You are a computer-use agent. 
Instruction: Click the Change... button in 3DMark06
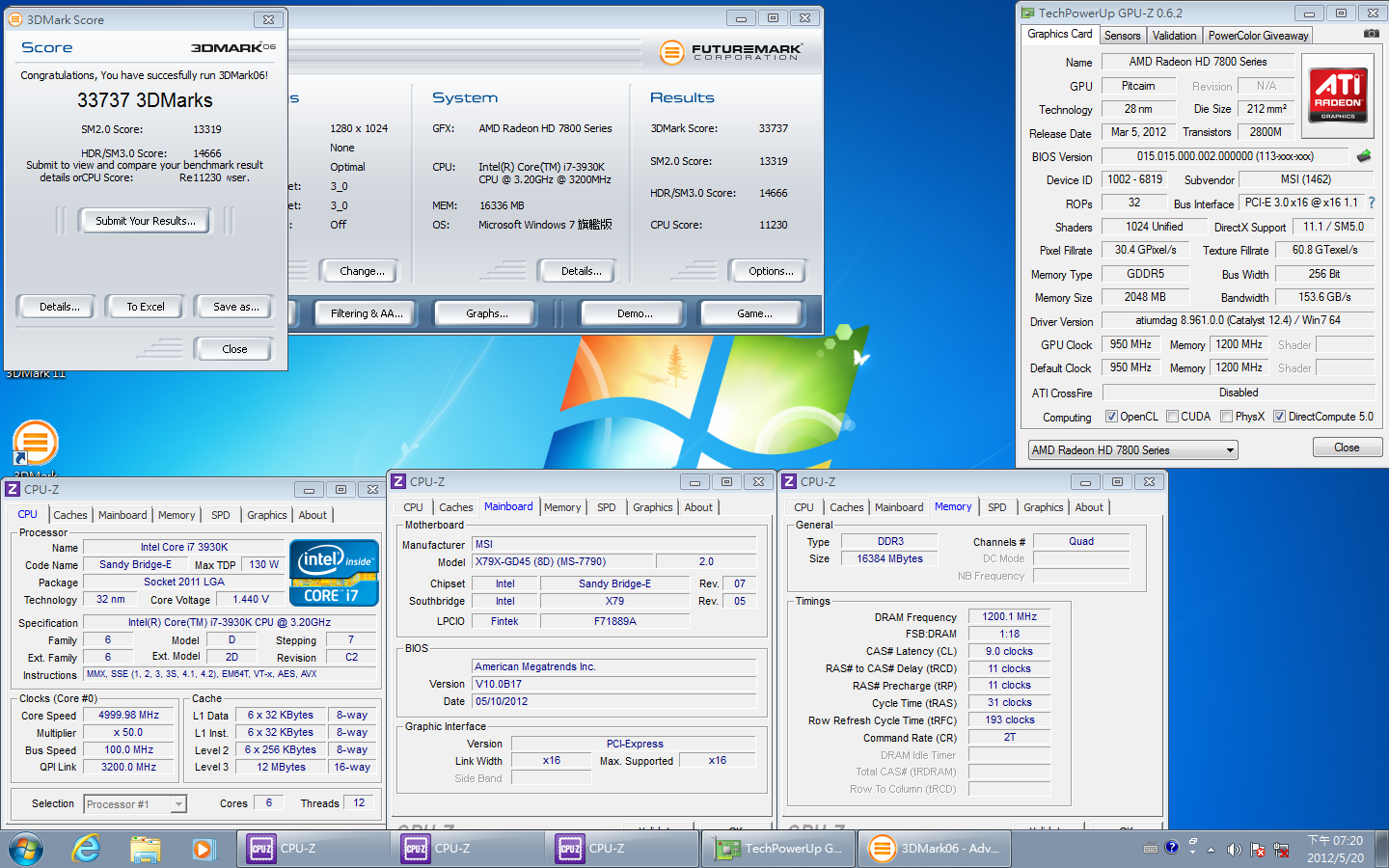click(362, 271)
